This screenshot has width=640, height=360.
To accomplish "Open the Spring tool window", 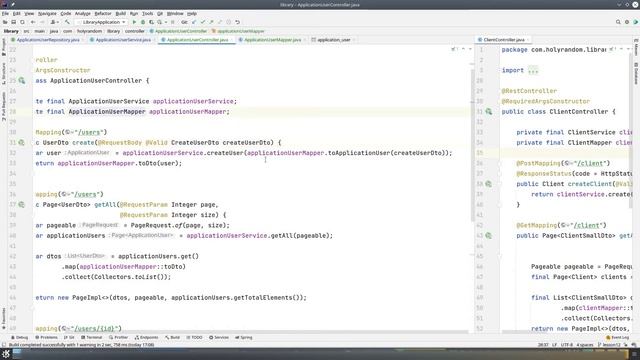I will click(x=244, y=338).
